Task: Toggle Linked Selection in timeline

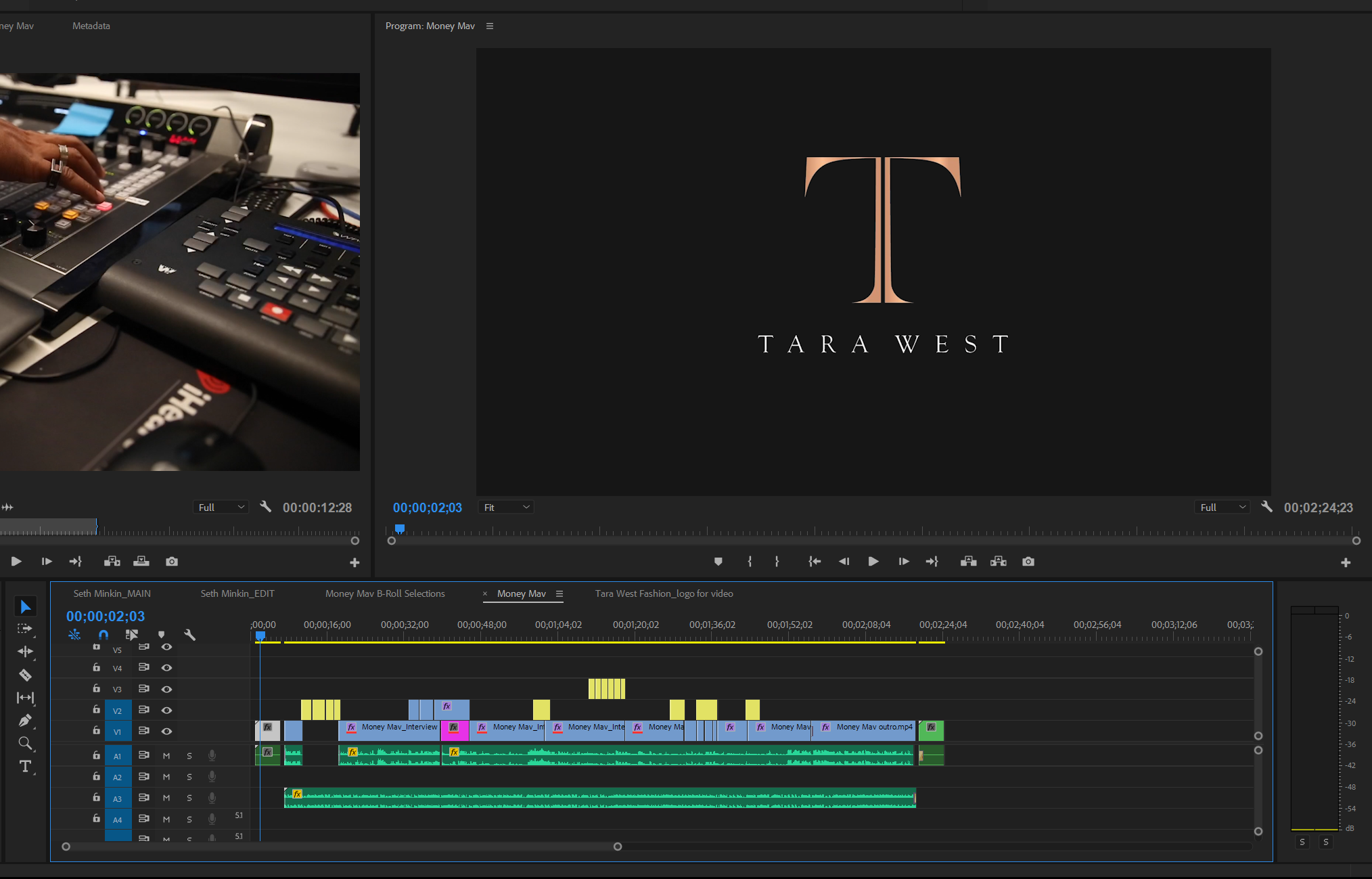Action: pos(132,635)
